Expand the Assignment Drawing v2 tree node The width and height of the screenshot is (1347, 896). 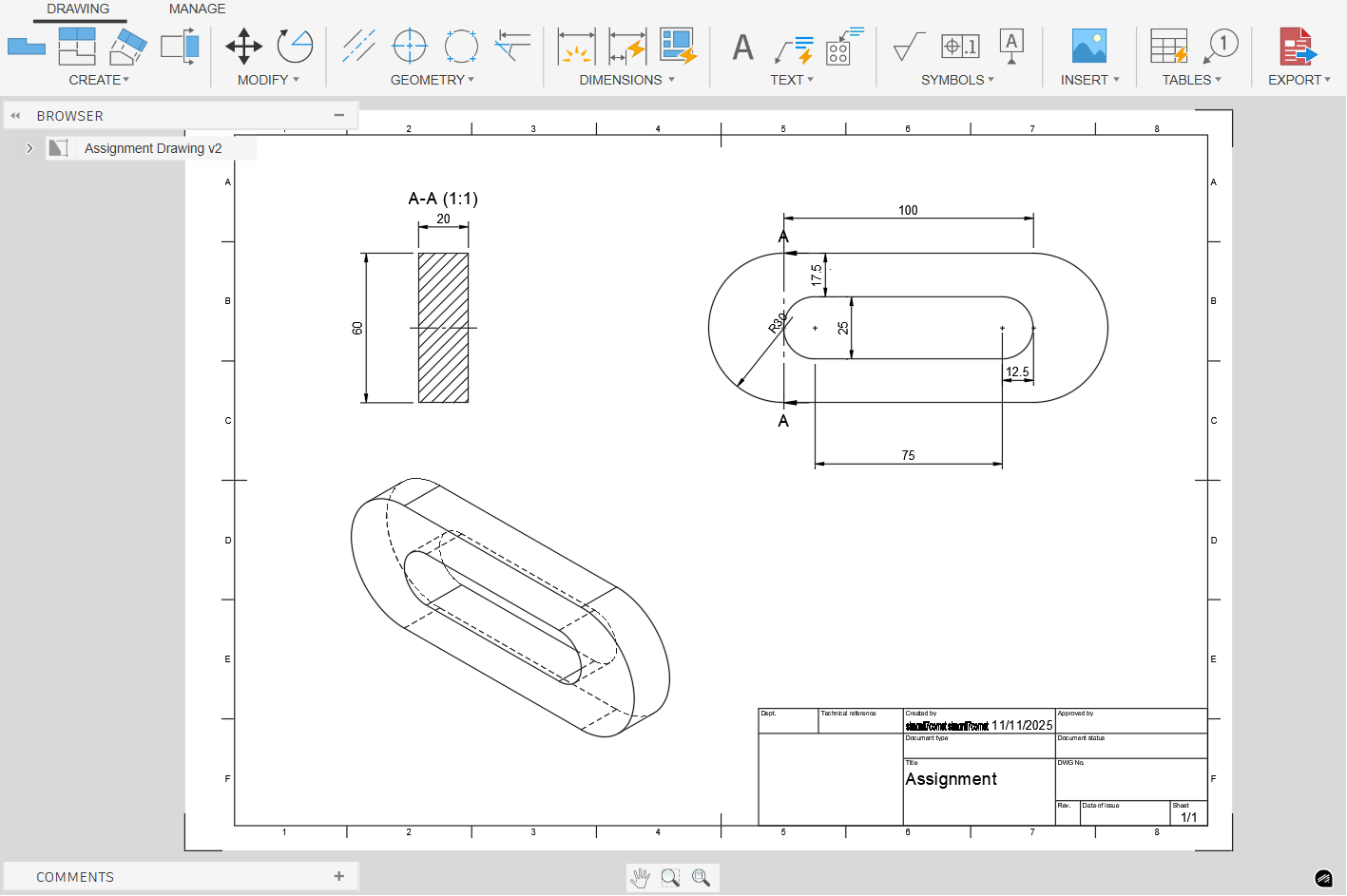point(29,148)
